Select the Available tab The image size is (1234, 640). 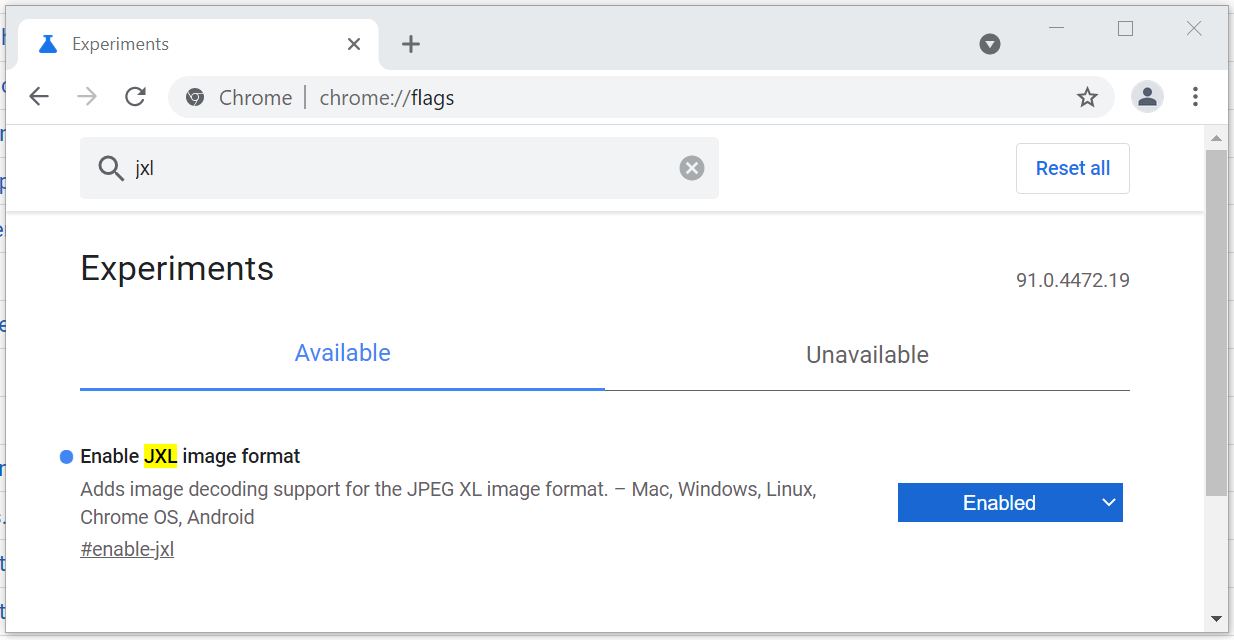click(x=342, y=353)
